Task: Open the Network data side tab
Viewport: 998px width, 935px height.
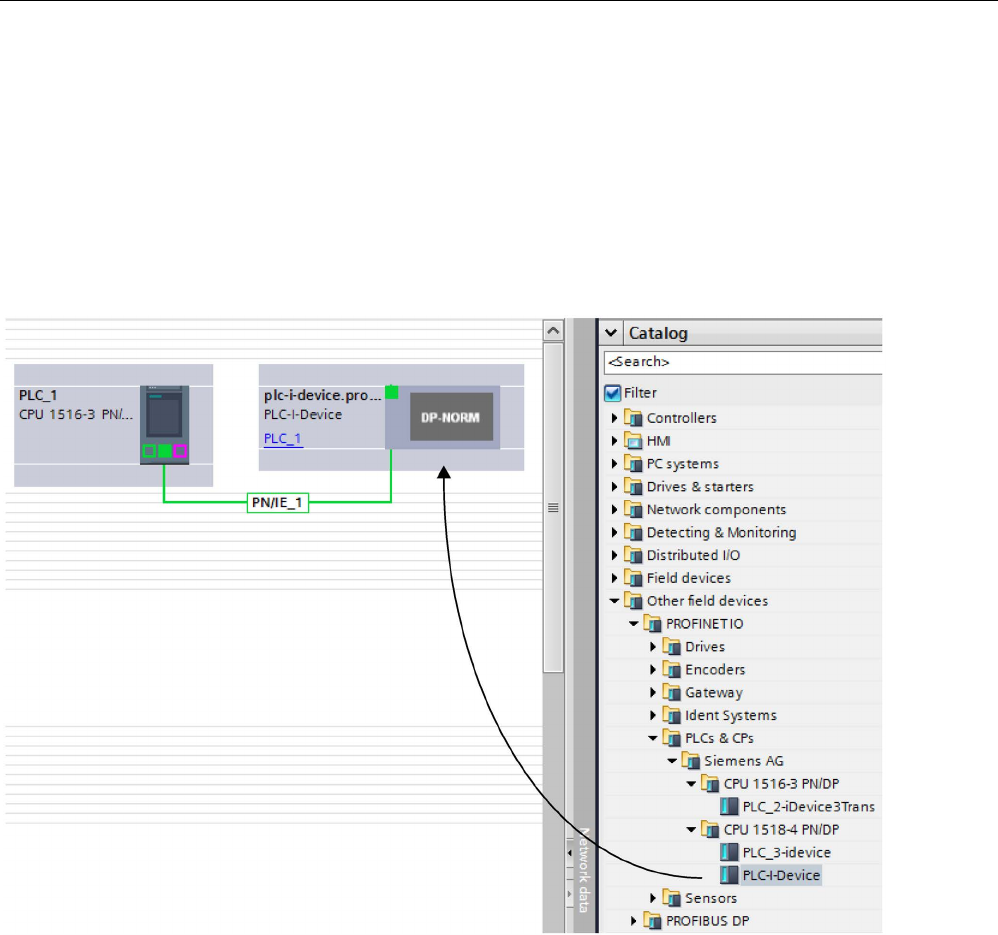Action: point(584,870)
